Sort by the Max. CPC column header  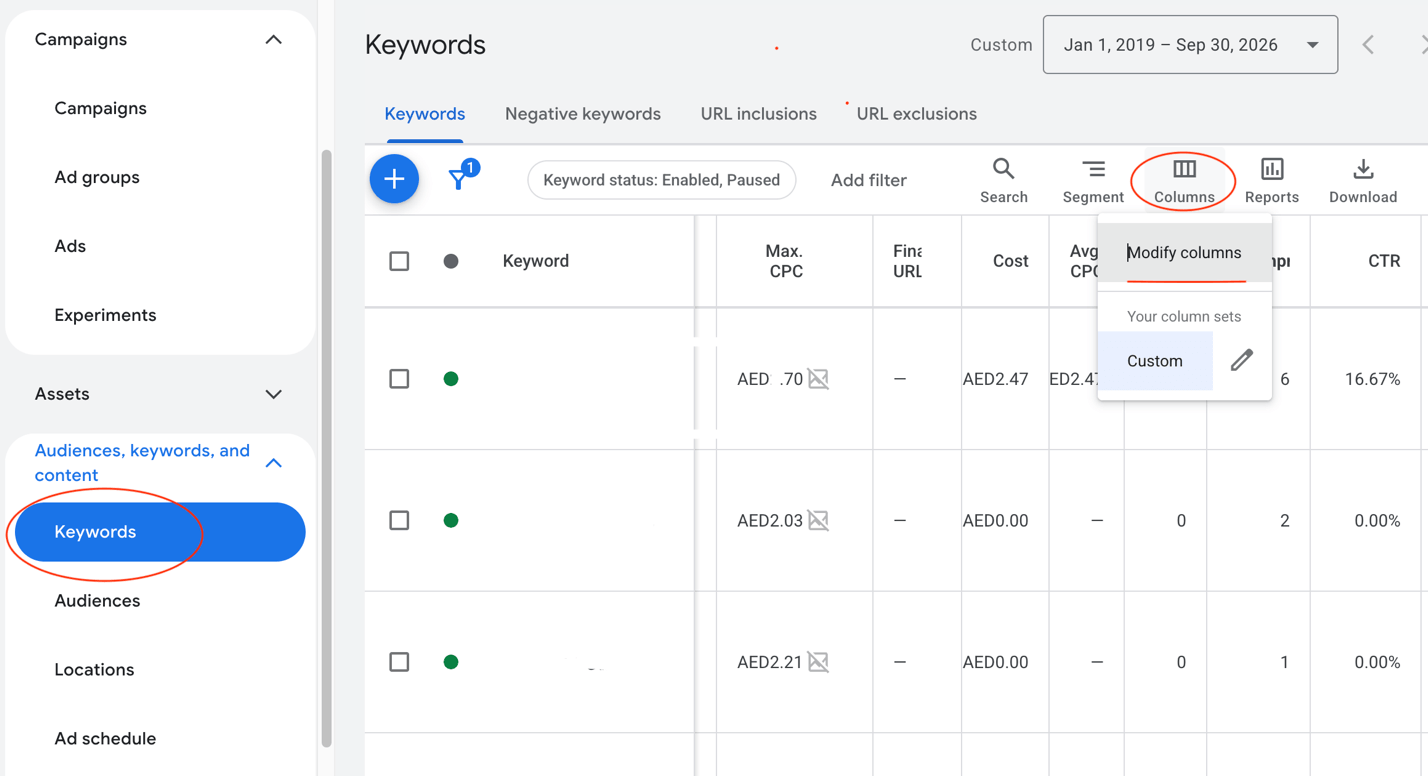(785, 261)
